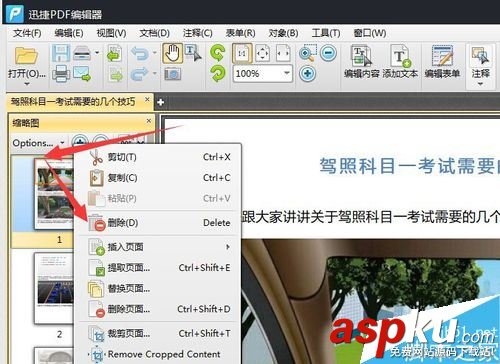Expand the dropdown arrow under 注释

click(480, 84)
